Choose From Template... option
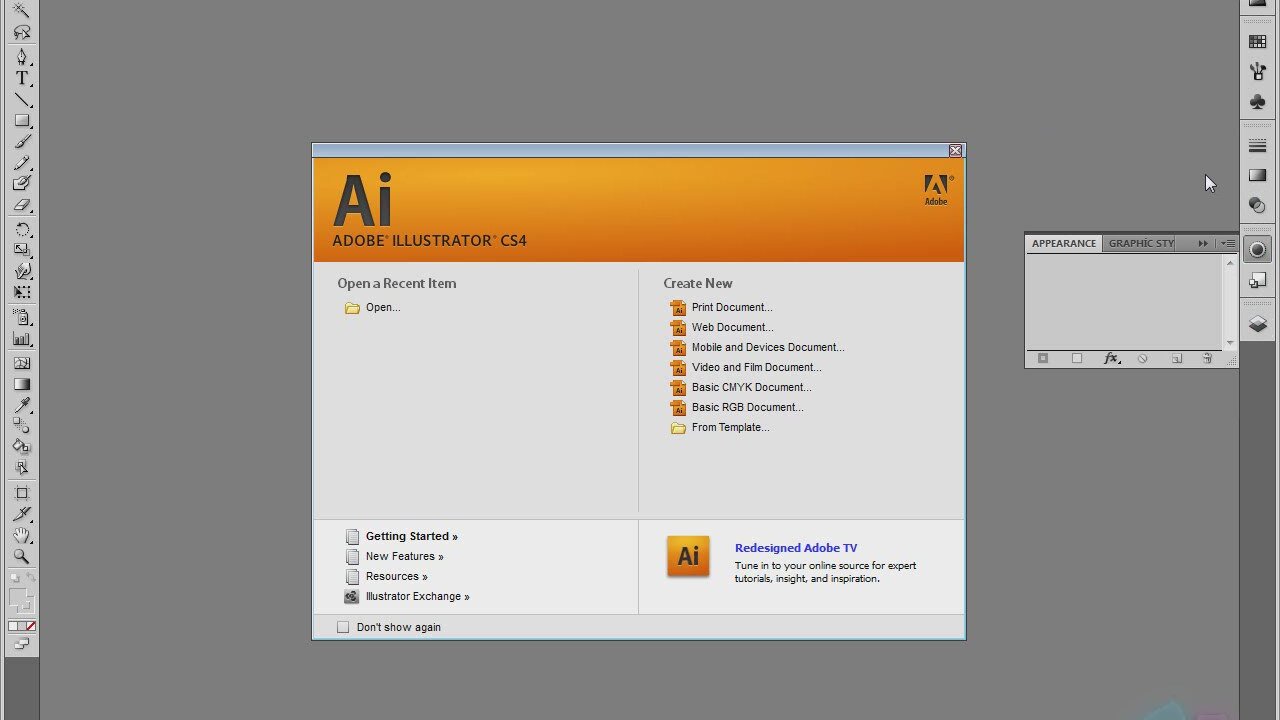 (x=720, y=427)
